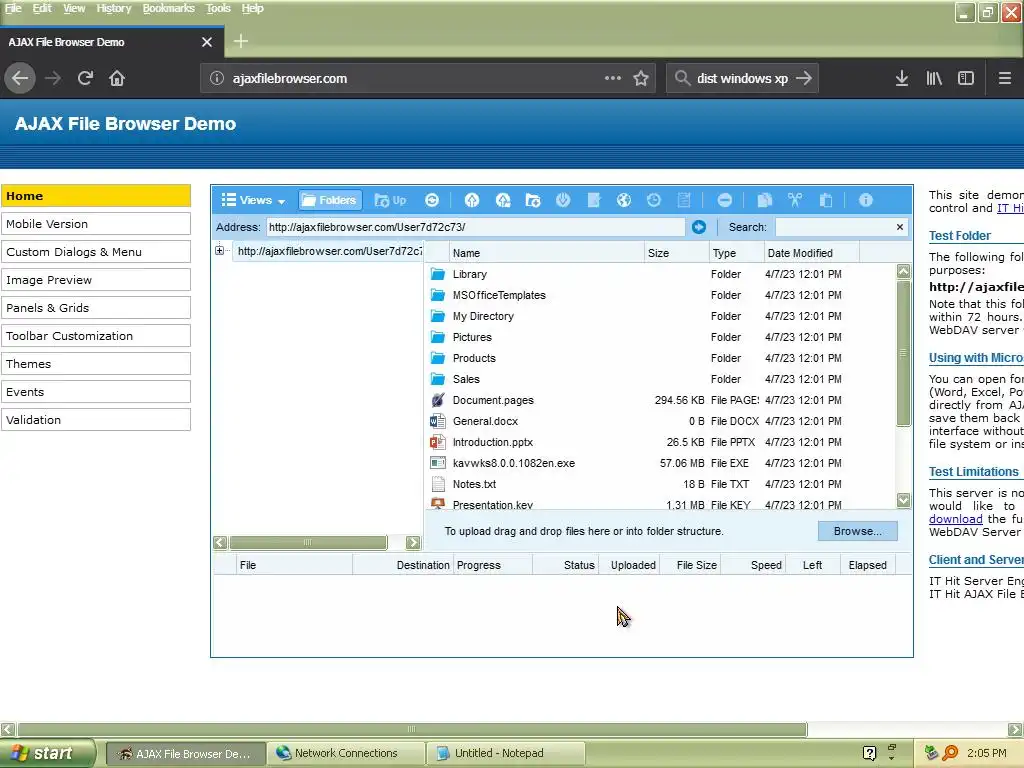1024x768 pixels.
Task: Click the folder tree horizontal scrollbar thumb
Action: click(308, 543)
